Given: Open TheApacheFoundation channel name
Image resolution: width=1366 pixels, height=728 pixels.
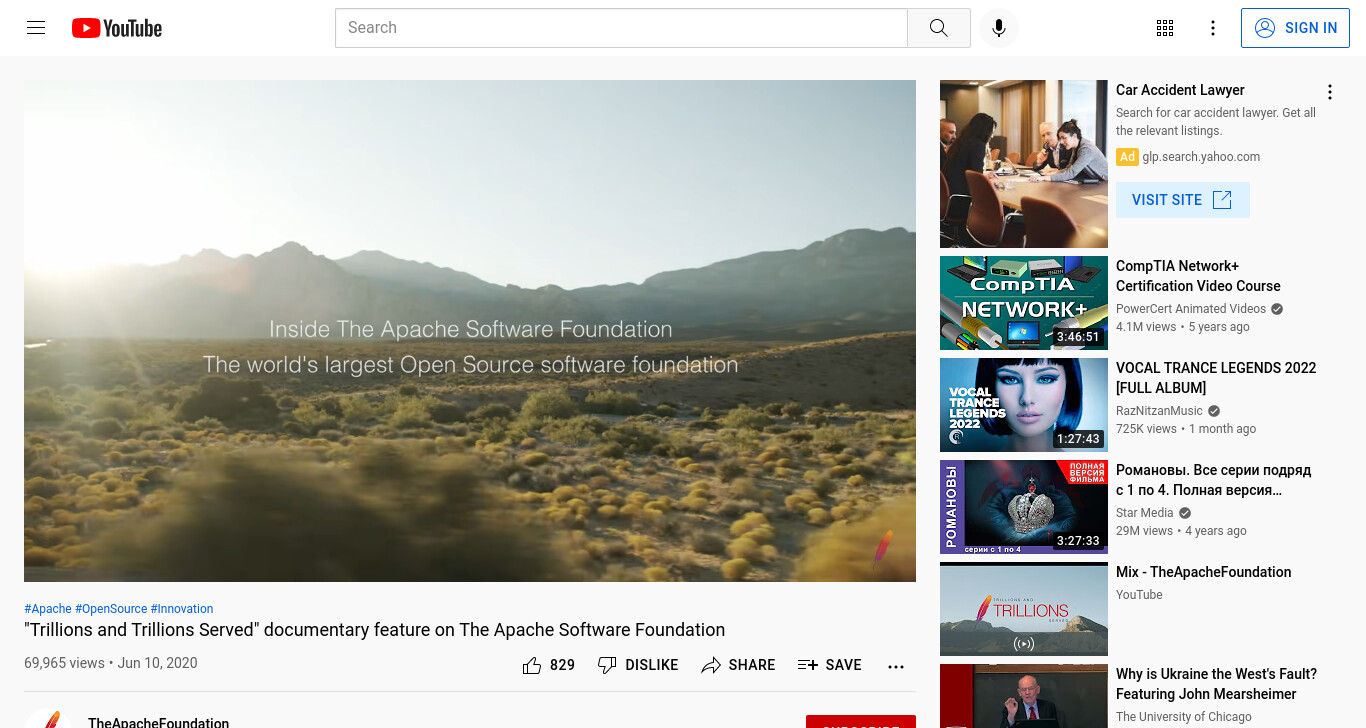Looking at the screenshot, I should click(158, 722).
